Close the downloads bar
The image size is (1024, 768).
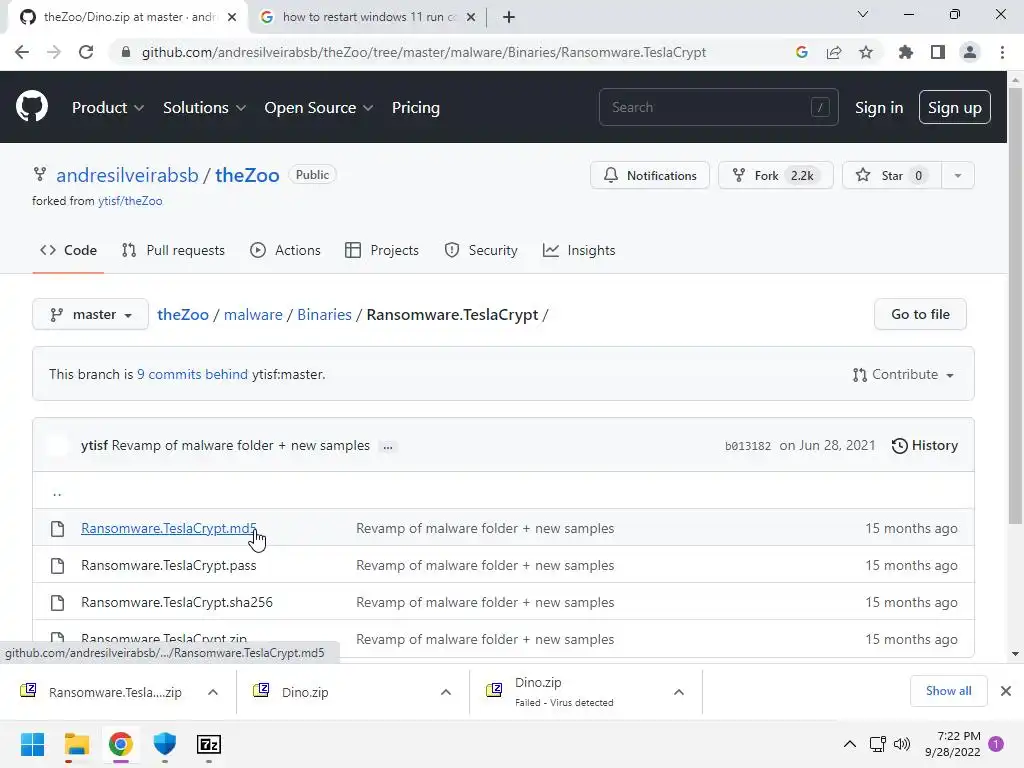1006,691
